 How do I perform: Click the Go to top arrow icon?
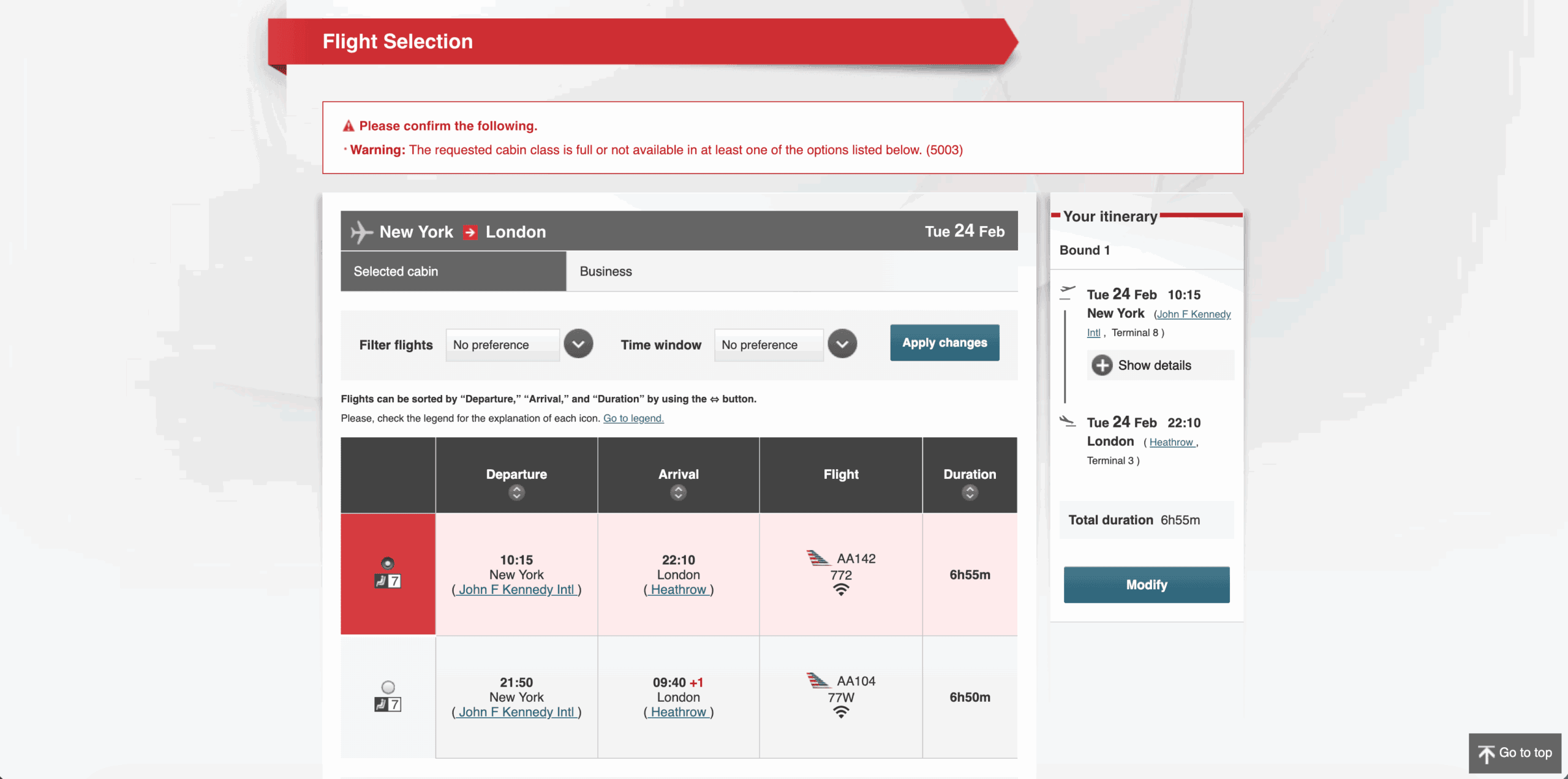click(1487, 753)
